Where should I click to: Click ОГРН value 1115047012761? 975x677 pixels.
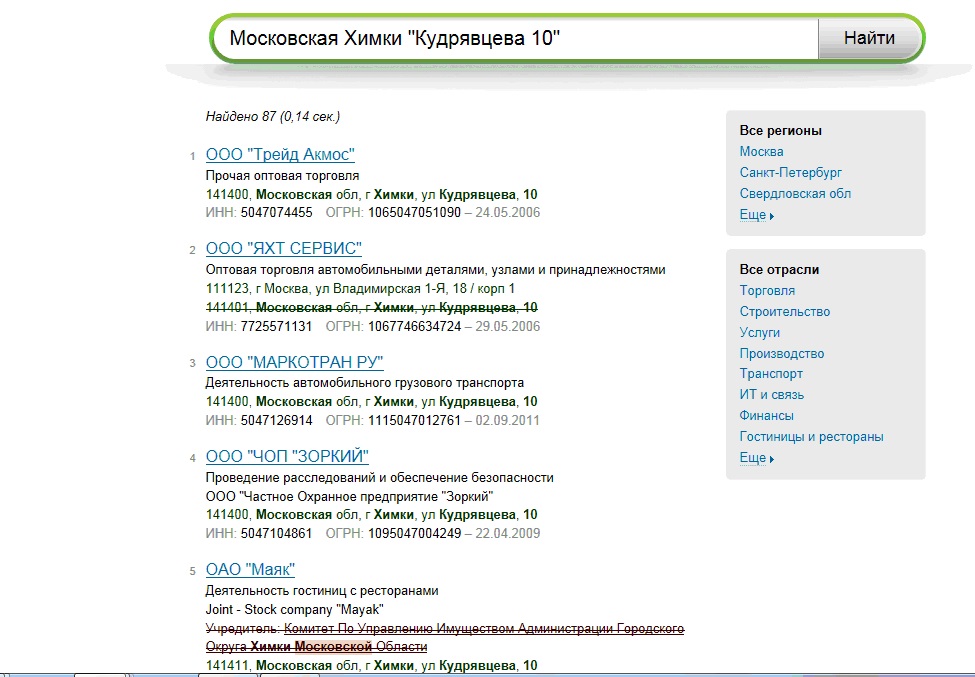pyautogui.click(x=415, y=420)
